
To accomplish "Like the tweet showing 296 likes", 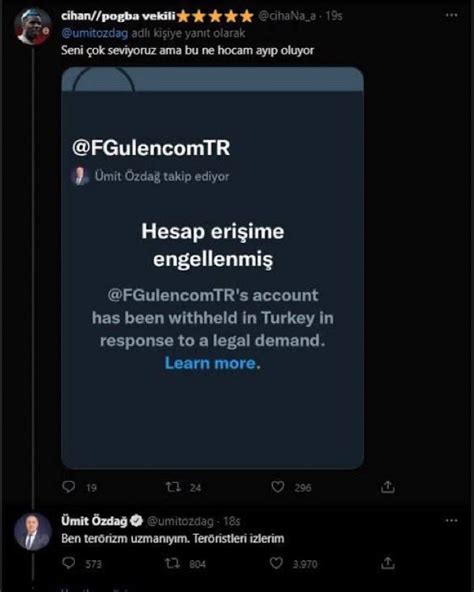I will [278, 487].
